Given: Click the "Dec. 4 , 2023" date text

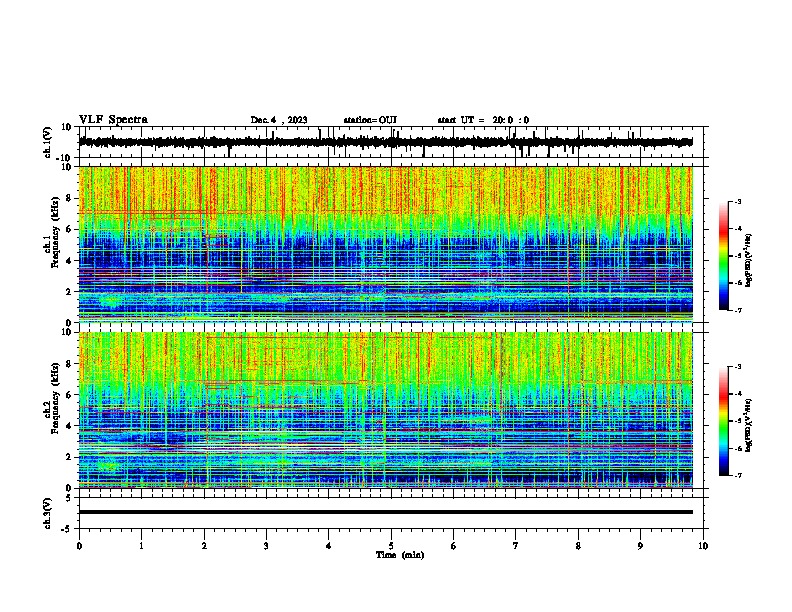Looking at the screenshot, I should tap(279, 120).
